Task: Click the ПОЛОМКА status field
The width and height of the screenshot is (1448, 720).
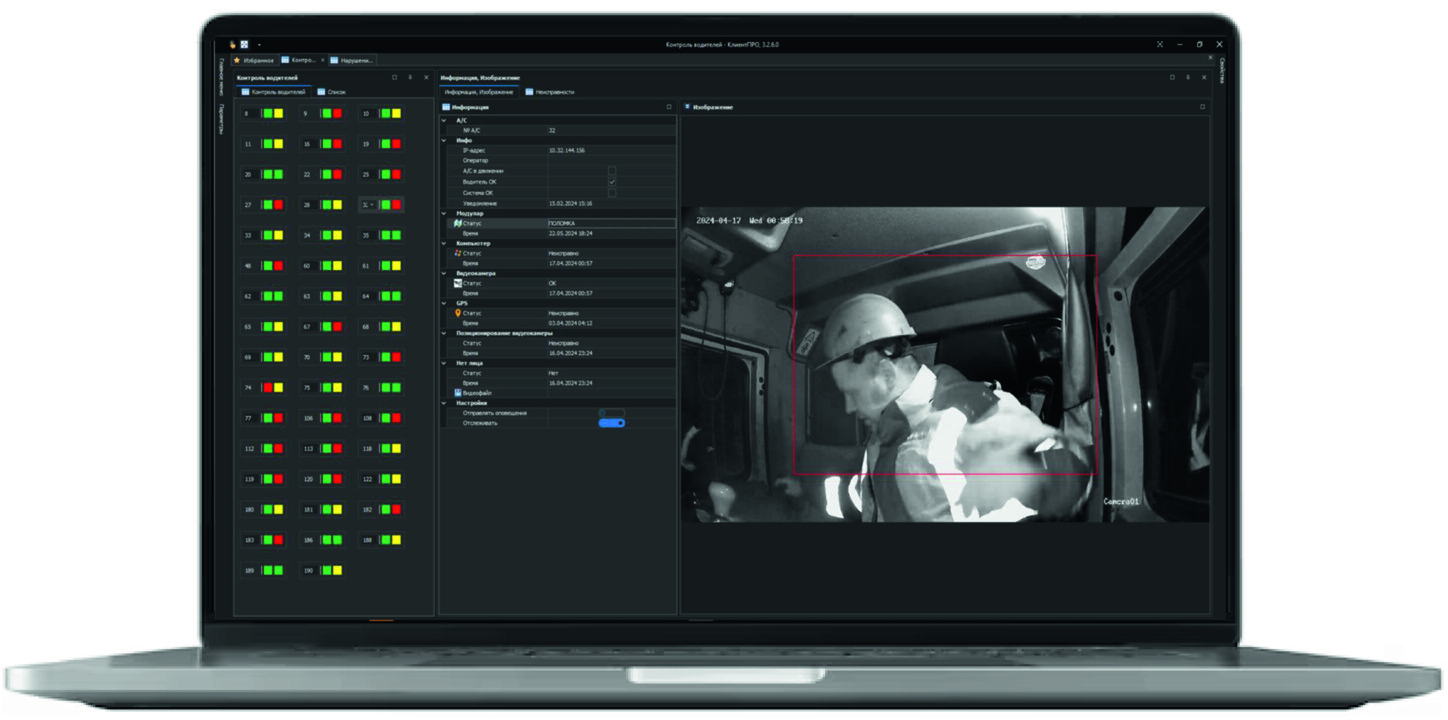Action: click(611, 223)
